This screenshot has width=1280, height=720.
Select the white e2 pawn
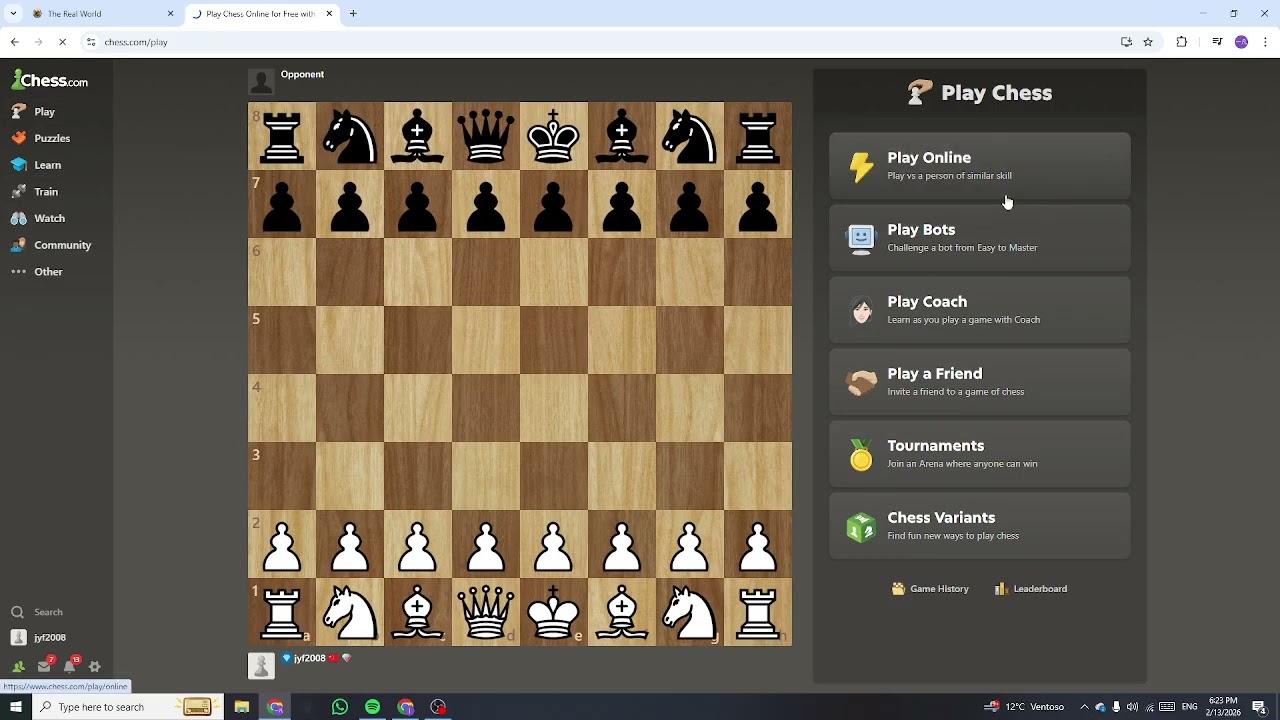pyautogui.click(x=554, y=544)
